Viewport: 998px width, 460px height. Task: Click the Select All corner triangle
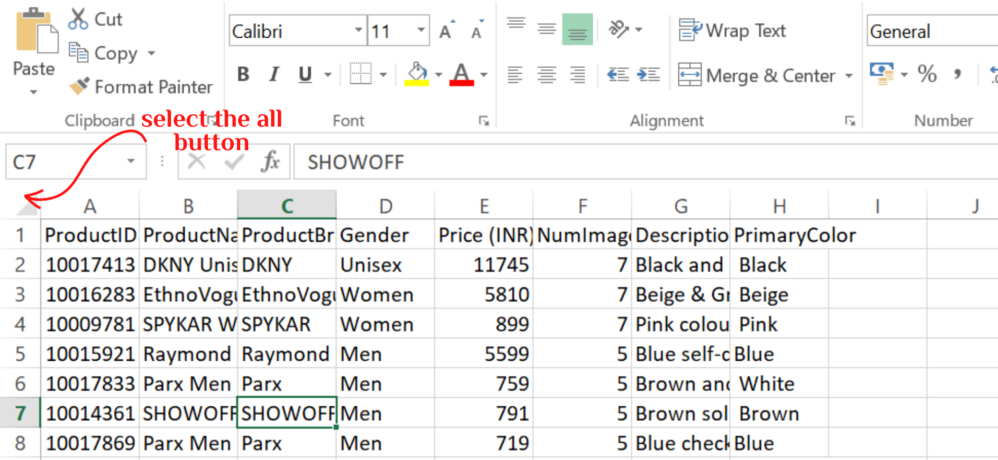coord(27,204)
